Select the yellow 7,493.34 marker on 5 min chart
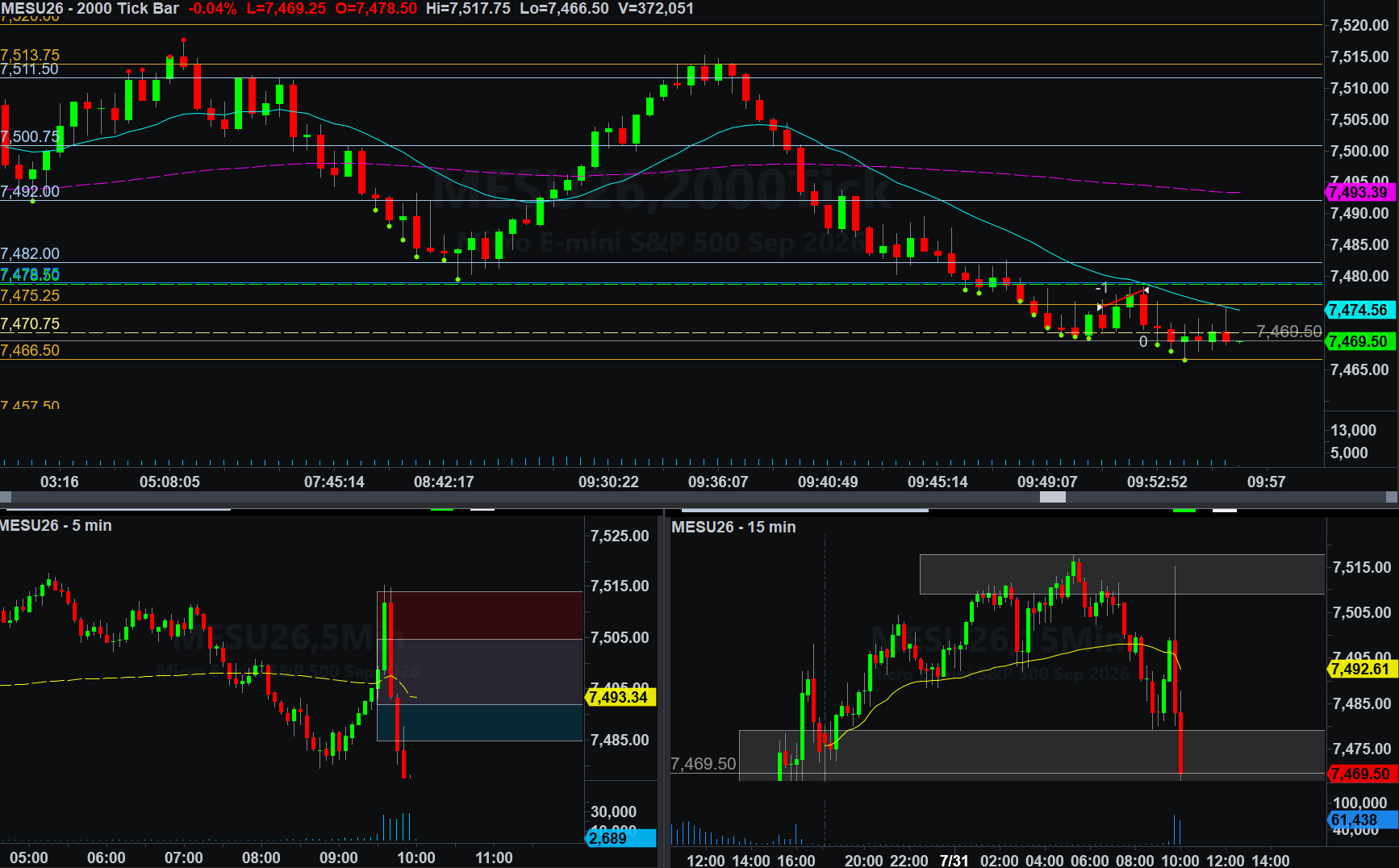The height and width of the screenshot is (868, 1399). (620, 697)
